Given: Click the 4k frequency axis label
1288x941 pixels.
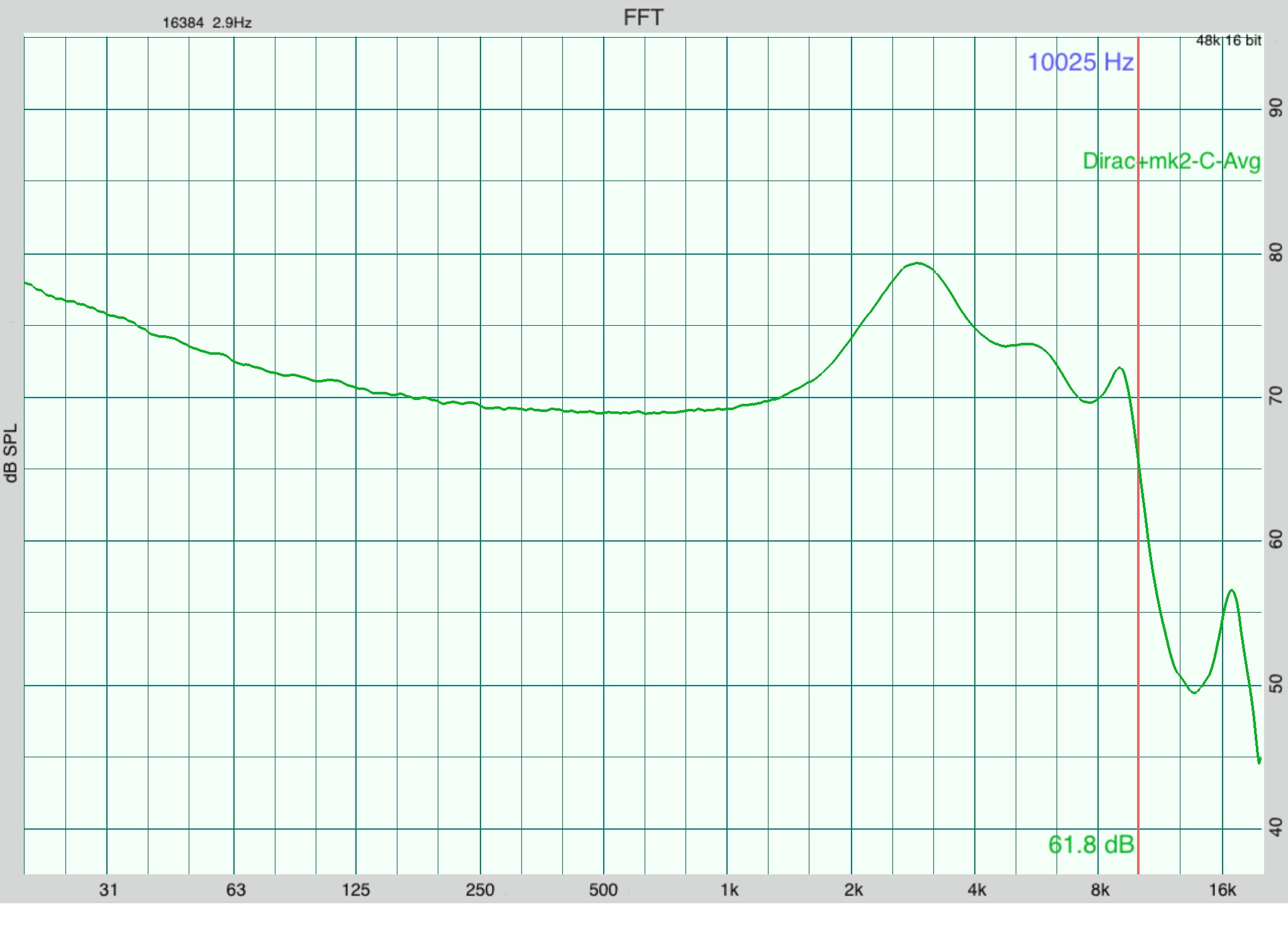Looking at the screenshot, I should (977, 890).
